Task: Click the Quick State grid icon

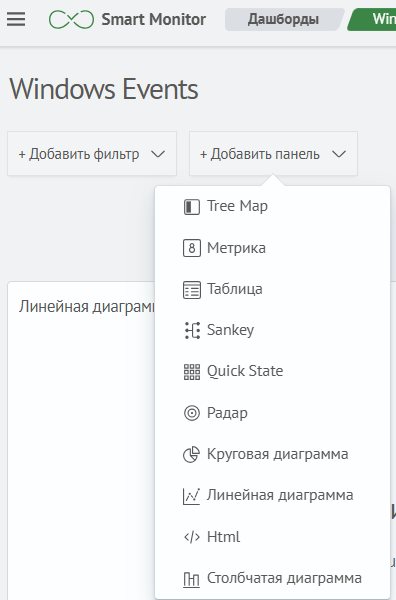Action: 192,372
